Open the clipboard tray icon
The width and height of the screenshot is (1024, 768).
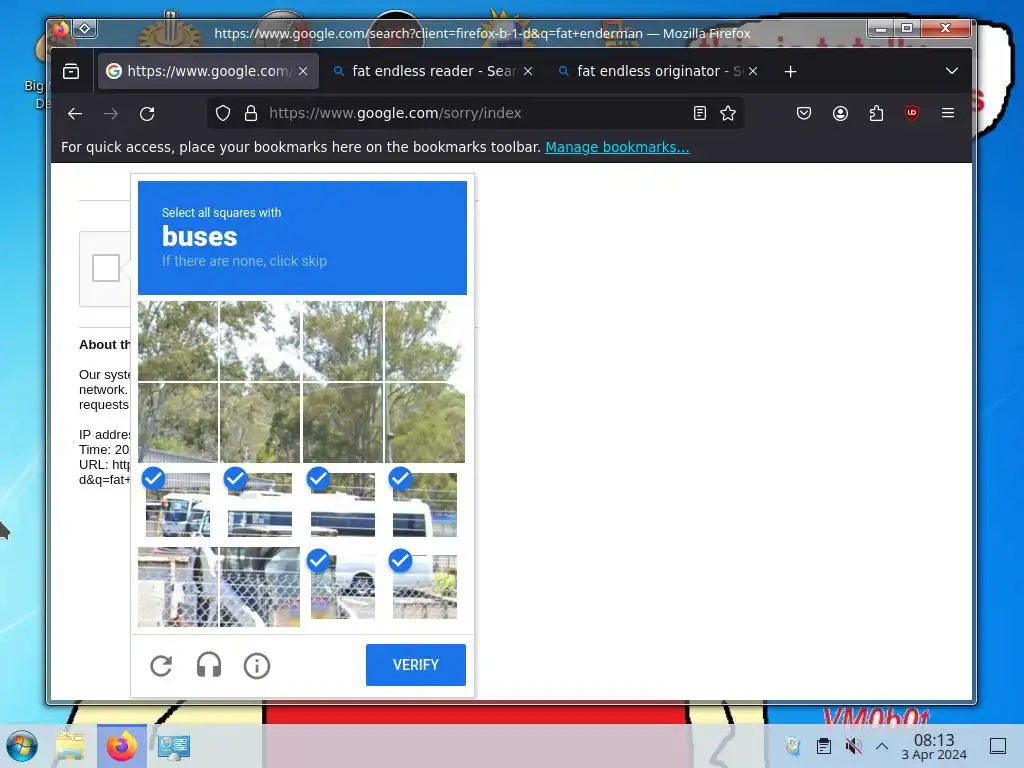click(x=824, y=746)
